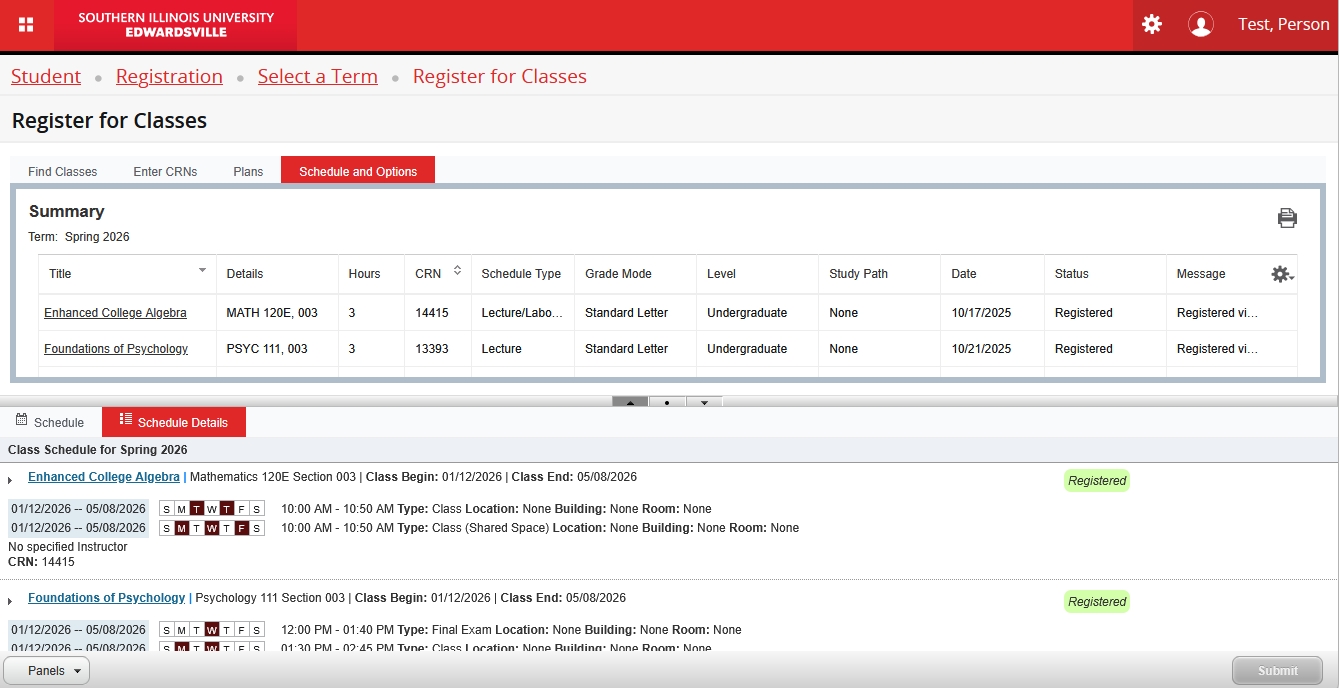This screenshot has height=688, width=1339.
Task: Switch to the Schedule calendar tab
Action: point(50,422)
